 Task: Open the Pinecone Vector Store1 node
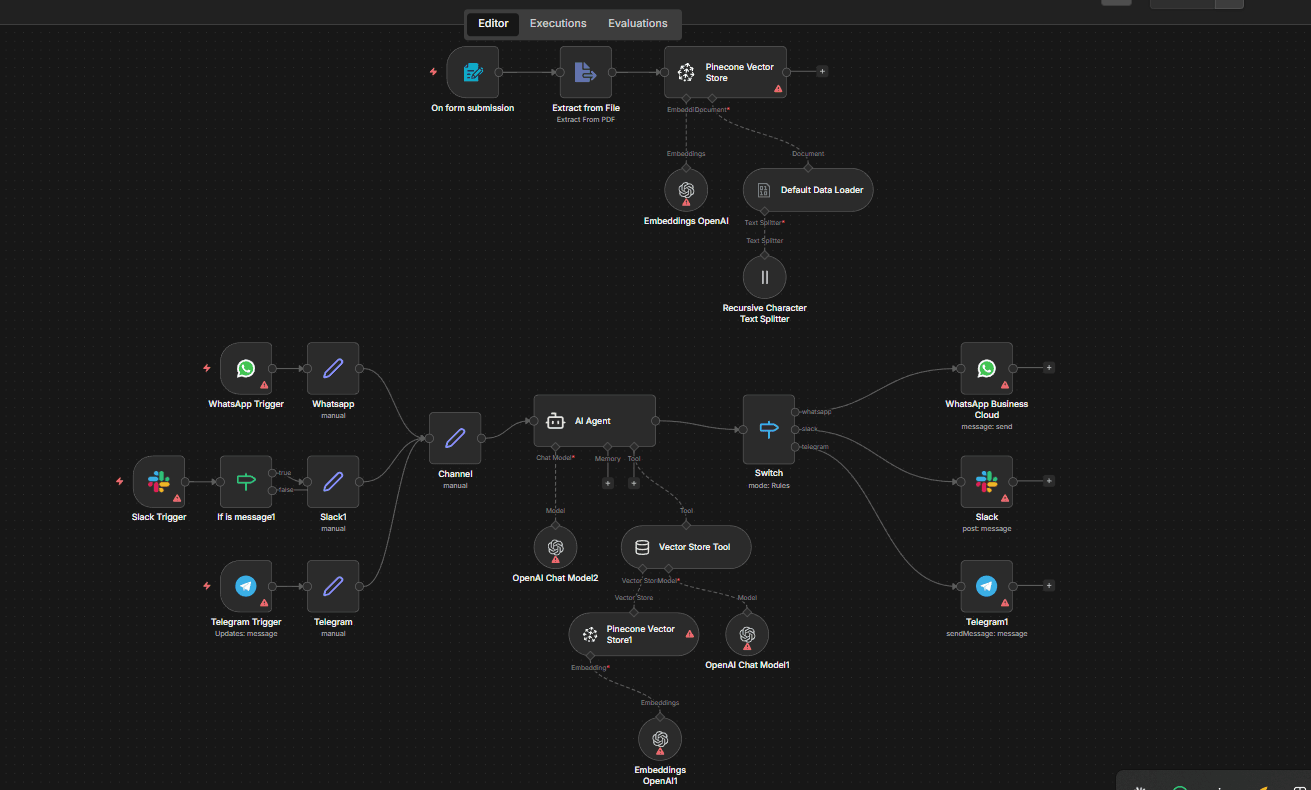634,634
